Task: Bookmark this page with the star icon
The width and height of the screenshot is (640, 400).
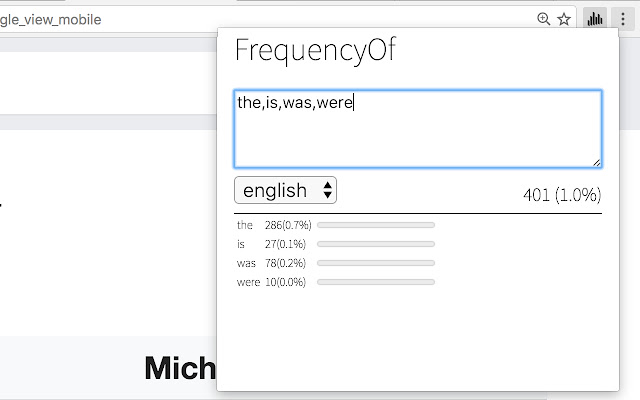Action: 564,18
